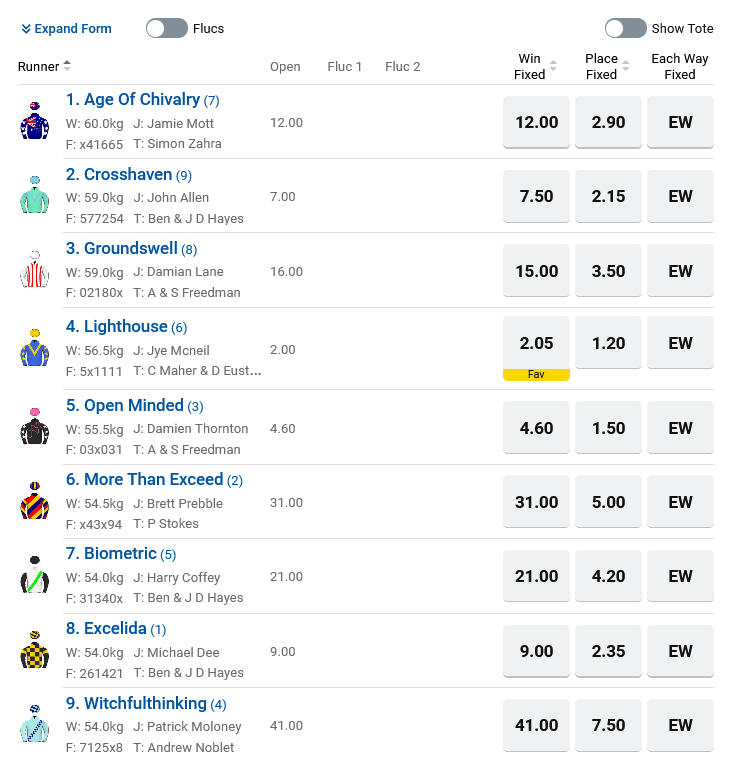Enable the Show Tote toggle

coord(625,29)
